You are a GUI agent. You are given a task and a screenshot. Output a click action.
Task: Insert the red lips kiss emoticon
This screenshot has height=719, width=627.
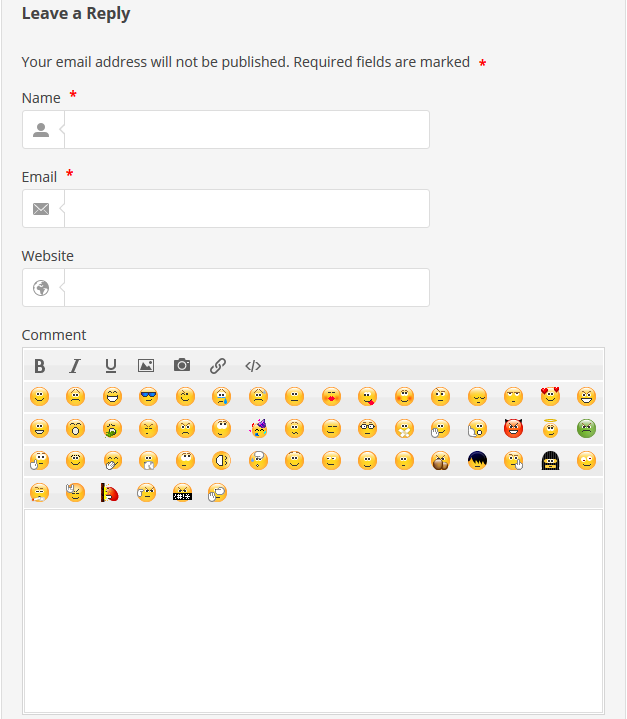331,397
